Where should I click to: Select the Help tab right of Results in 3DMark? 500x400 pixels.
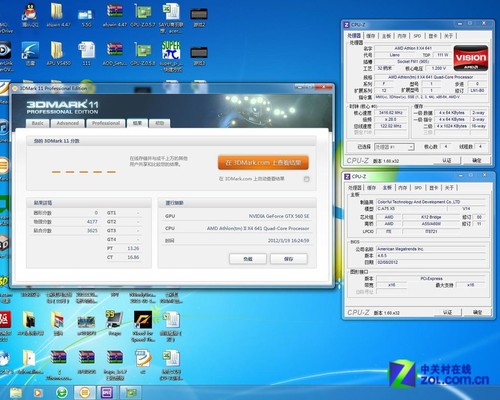point(160,123)
